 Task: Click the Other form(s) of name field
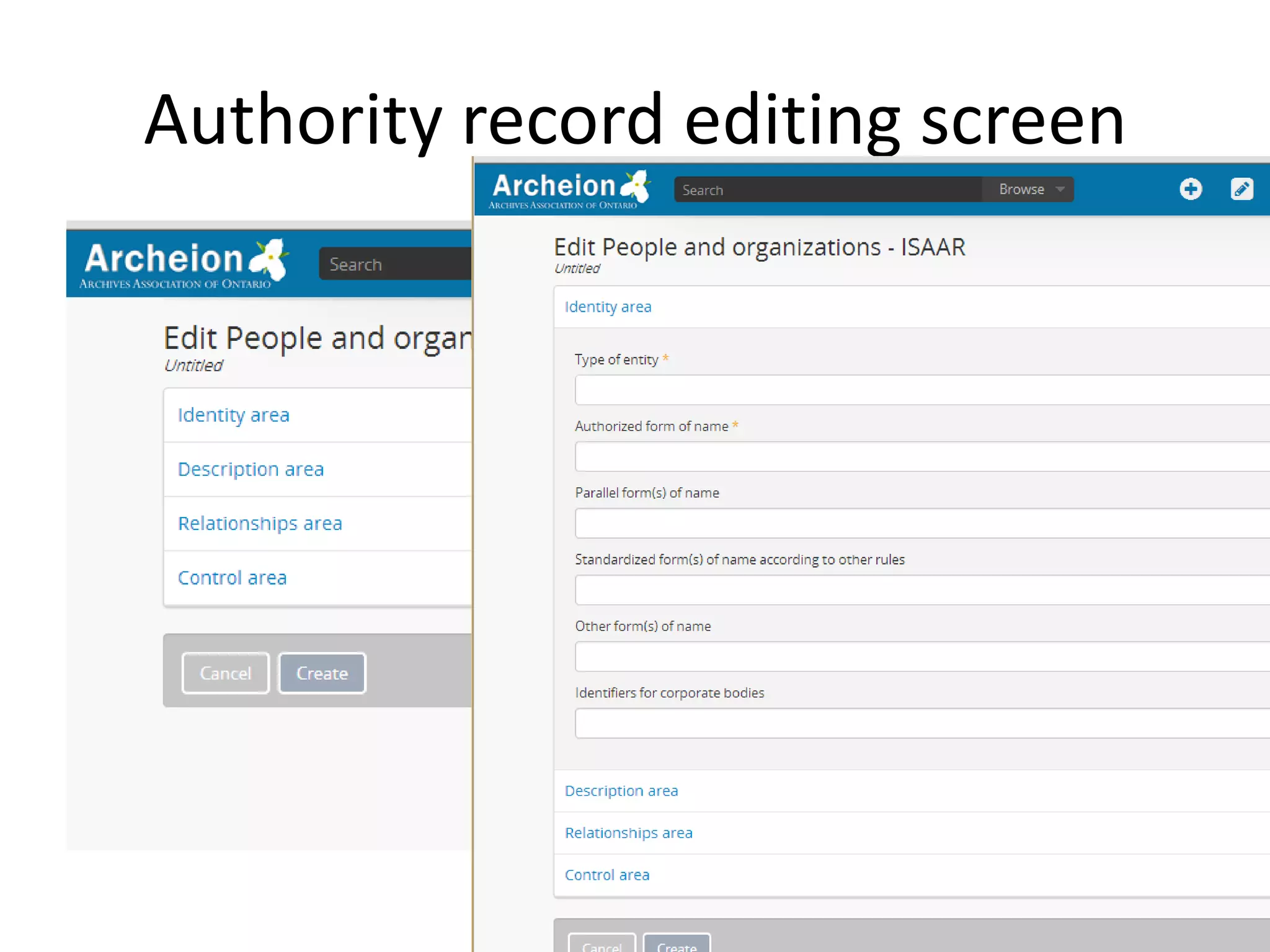[x=922, y=657]
